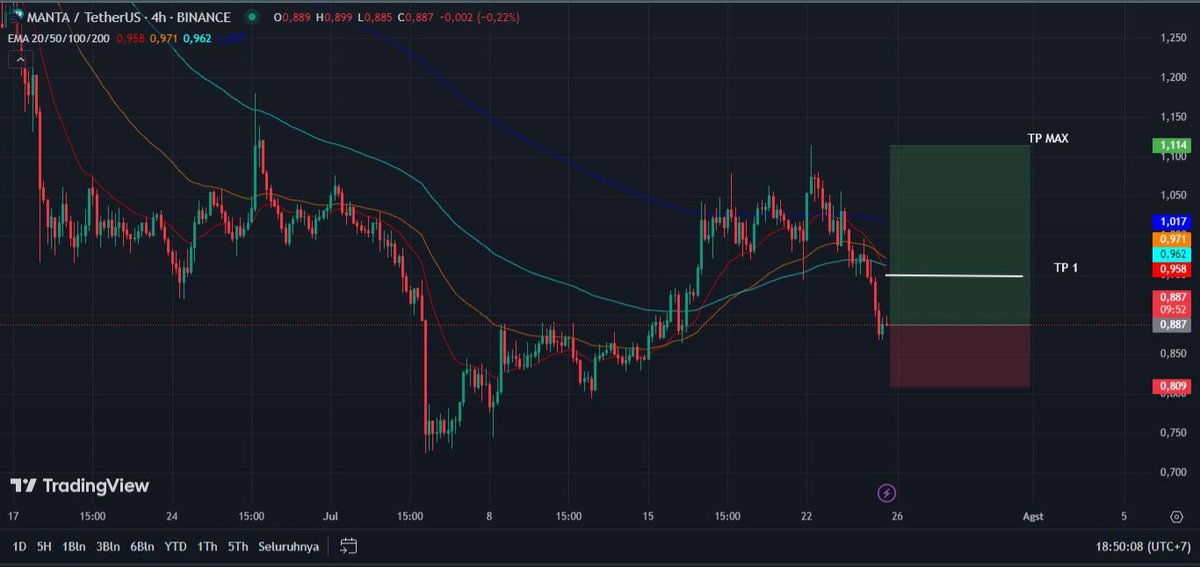Viewport: 1200px width, 567px height.
Task: Click the 1,200 price level on the scale
Action: [x=1173, y=77]
